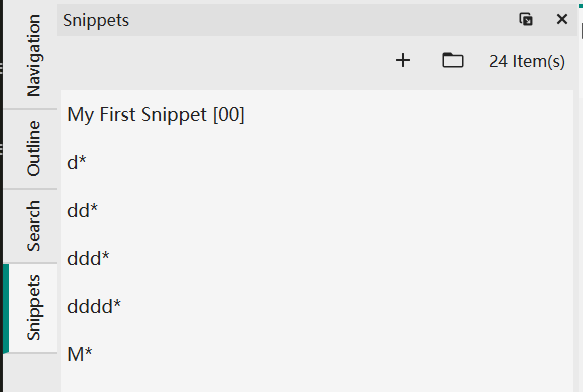Click the teal active-tab indicator beside Snippets
Image resolution: width=583 pixels, height=392 pixels.
tap(6, 308)
